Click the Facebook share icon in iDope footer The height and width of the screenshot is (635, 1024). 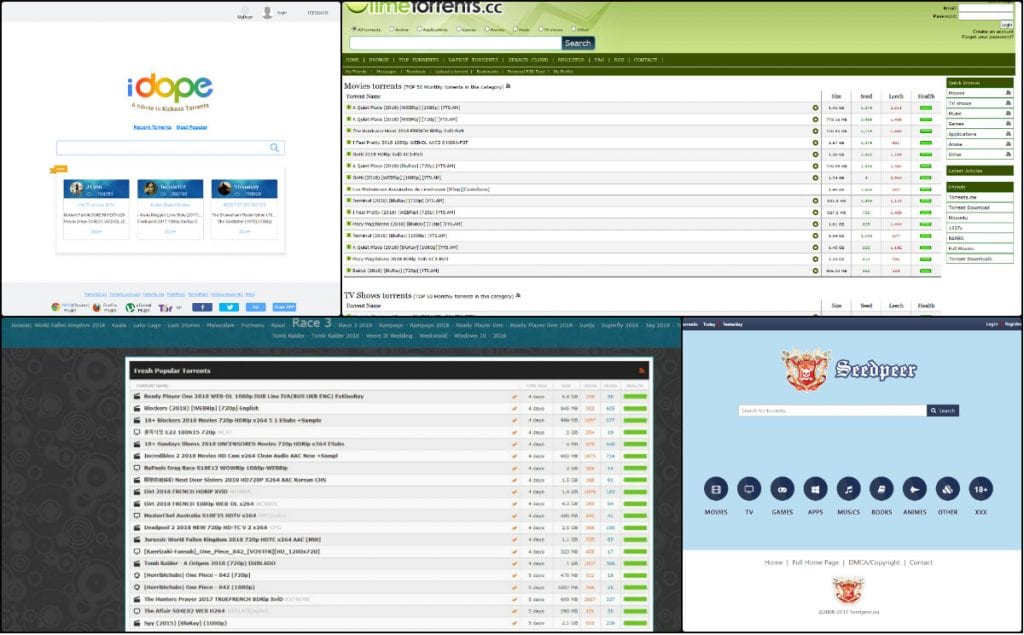point(204,306)
